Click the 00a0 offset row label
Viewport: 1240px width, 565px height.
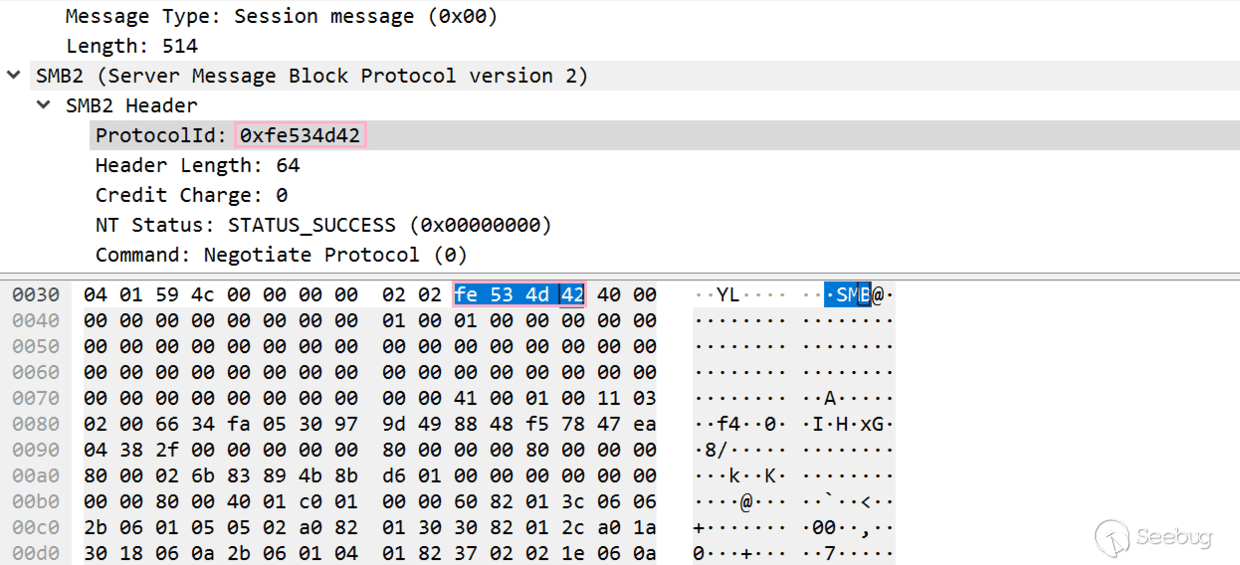tap(36, 476)
